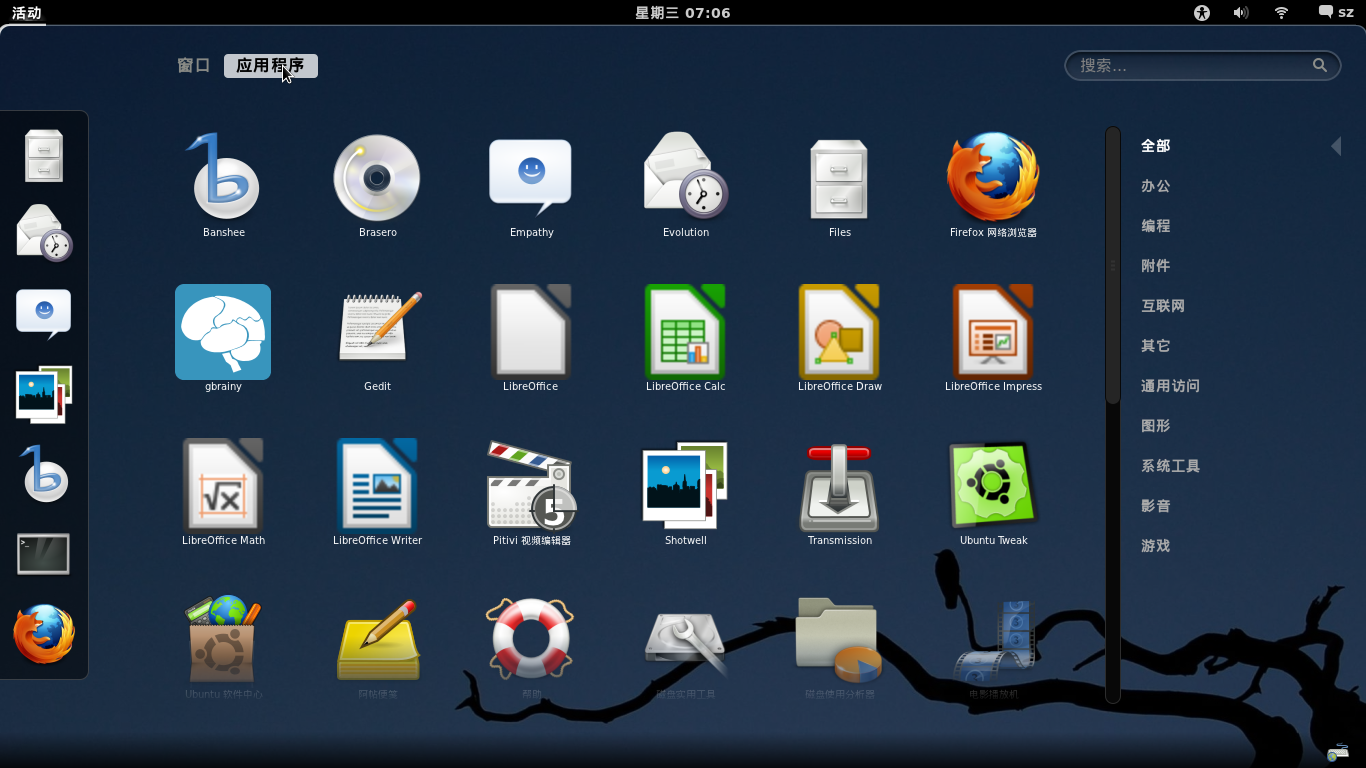The image size is (1366, 768).
Task: Click the 活动 button in top bar
Action: (27, 13)
